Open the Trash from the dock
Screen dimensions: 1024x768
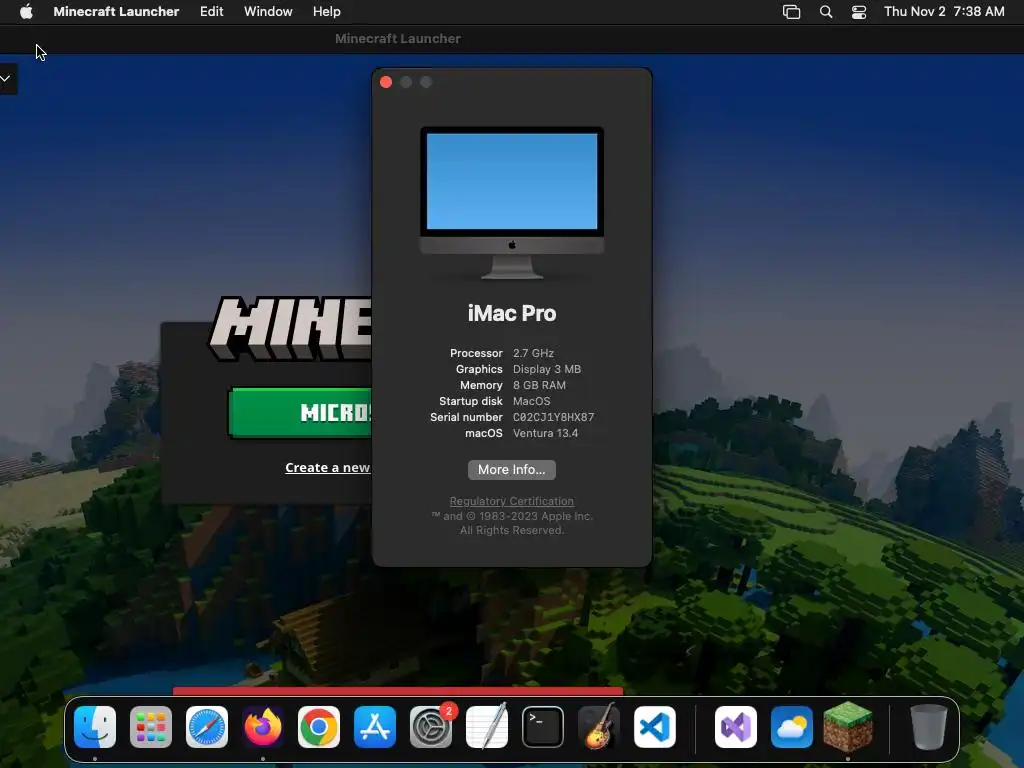coord(929,727)
